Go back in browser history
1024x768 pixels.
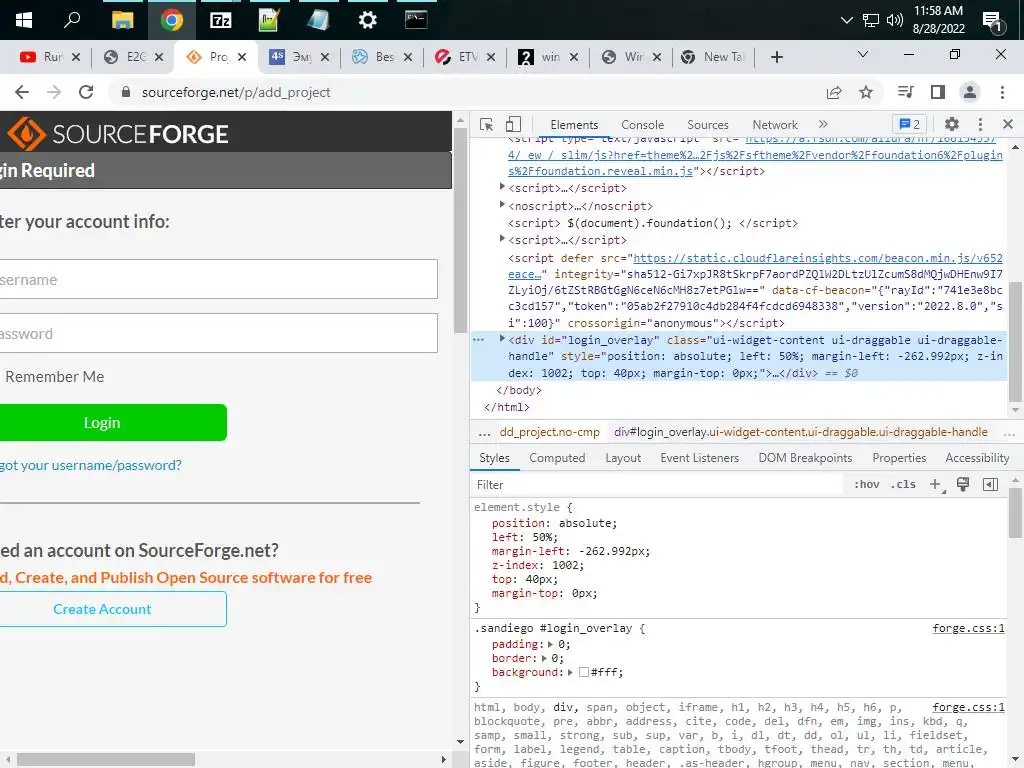(22, 92)
